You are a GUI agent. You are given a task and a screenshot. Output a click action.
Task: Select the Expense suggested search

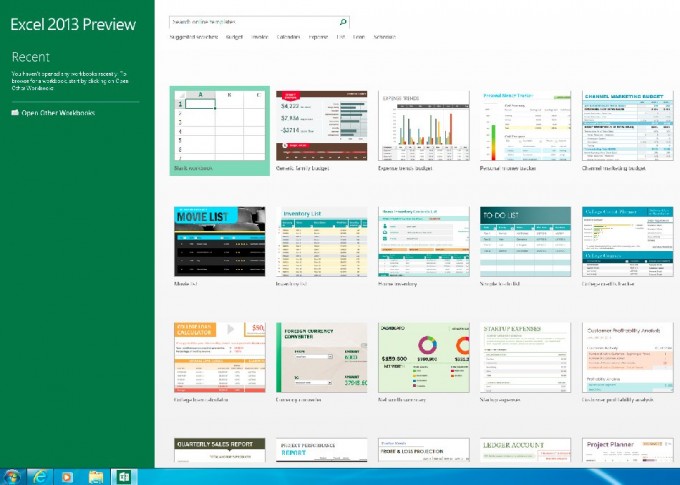(318, 37)
